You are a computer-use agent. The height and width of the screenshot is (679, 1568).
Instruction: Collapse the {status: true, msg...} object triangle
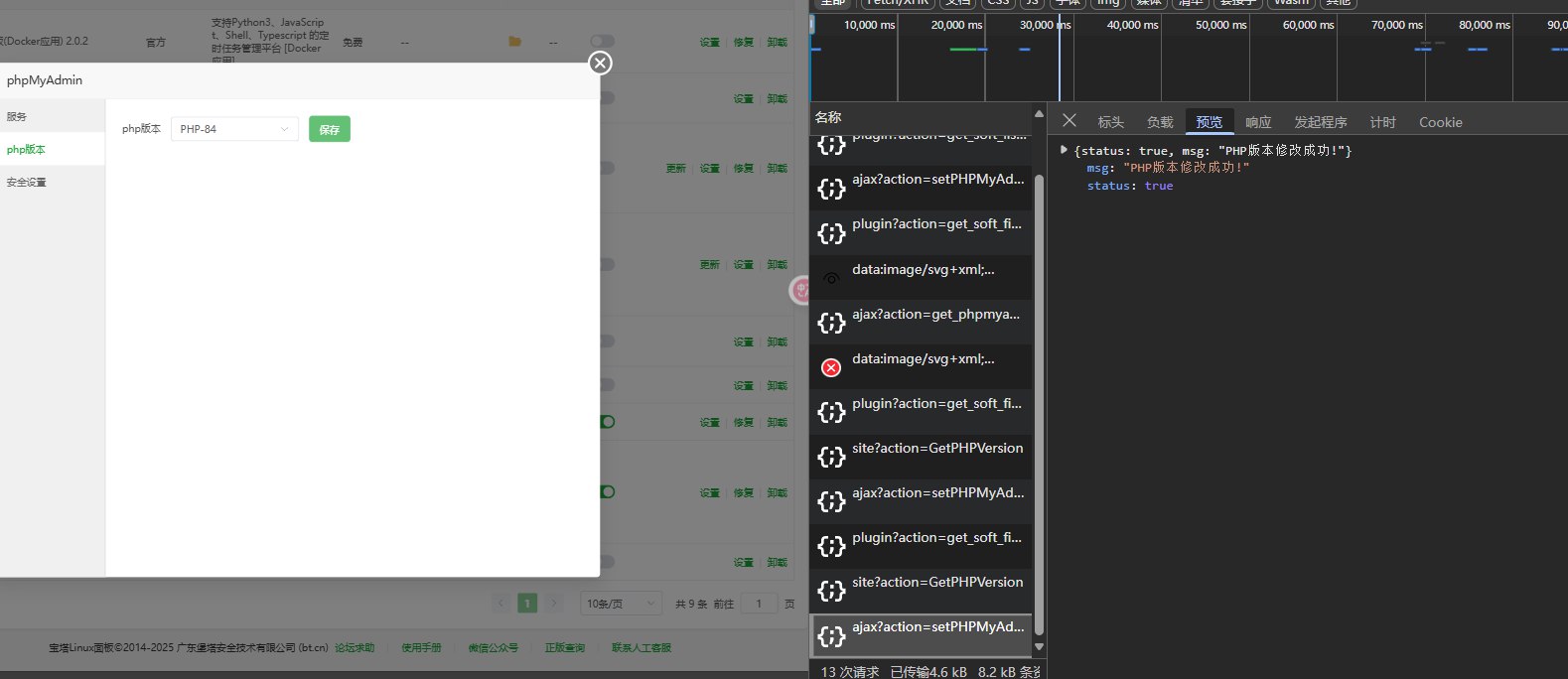pyautogui.click(x=1064, y=150)
